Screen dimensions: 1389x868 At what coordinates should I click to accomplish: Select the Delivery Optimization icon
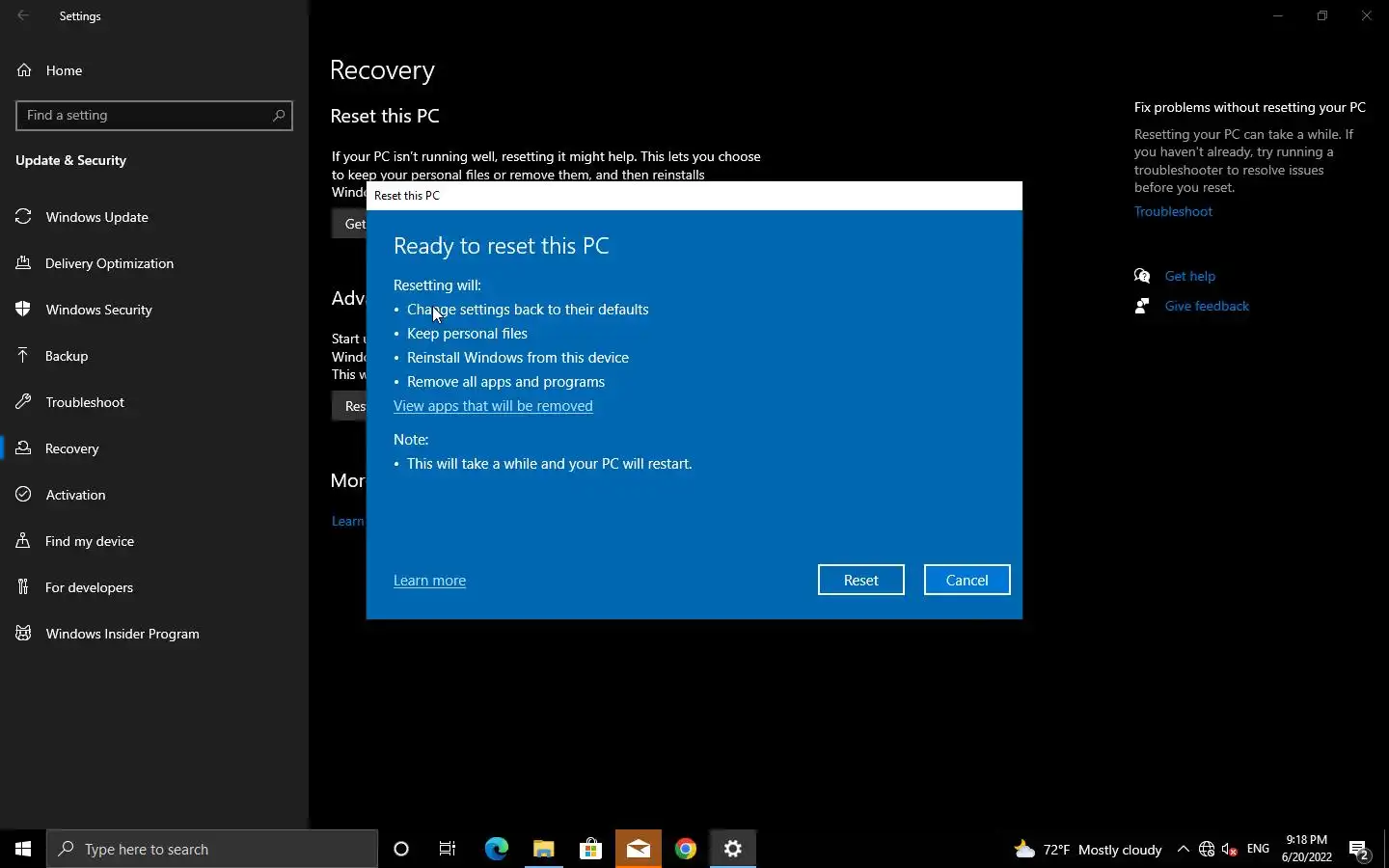(x=24, y=263)
